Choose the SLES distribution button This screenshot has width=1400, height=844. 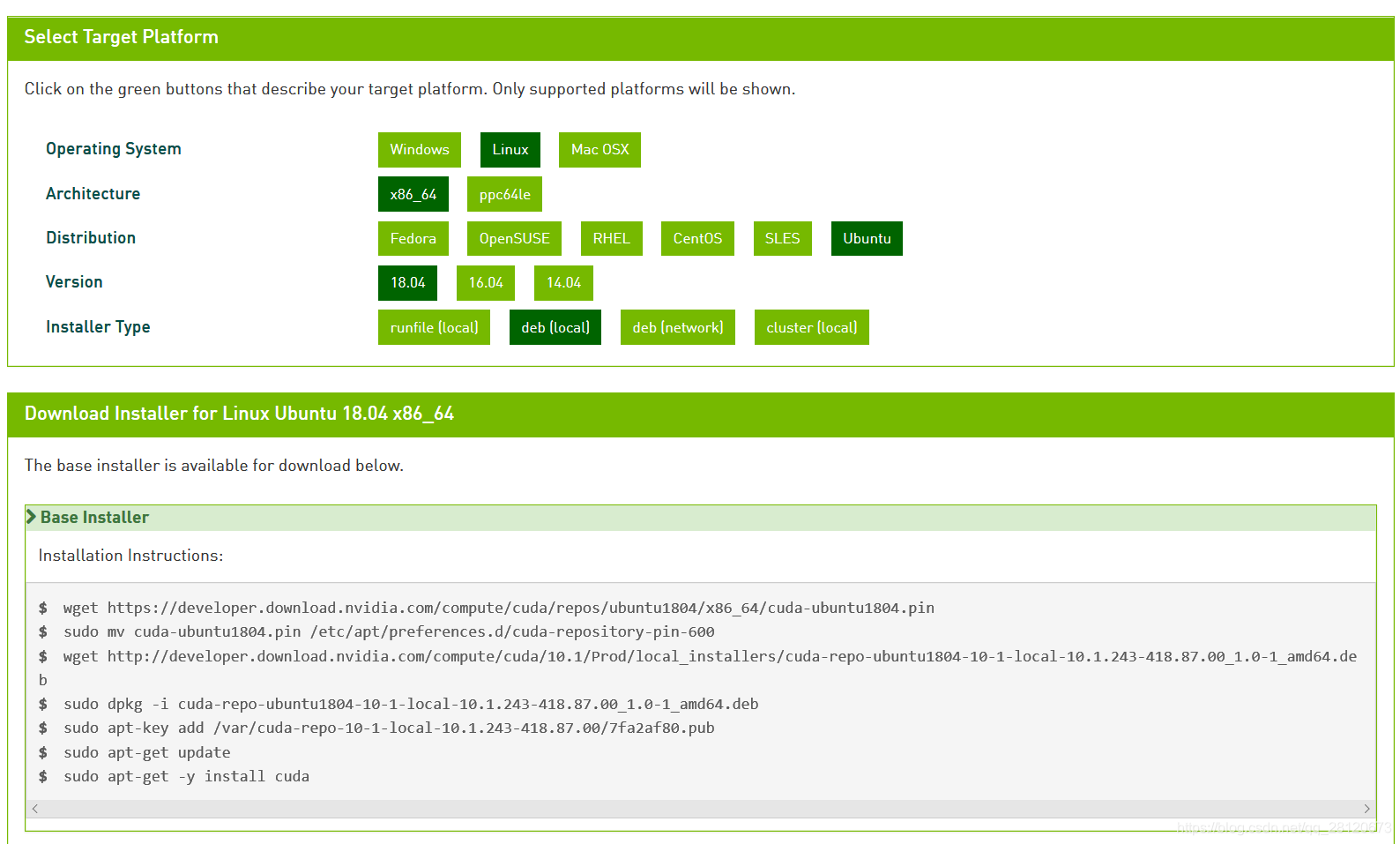click(x=782, y=238)
